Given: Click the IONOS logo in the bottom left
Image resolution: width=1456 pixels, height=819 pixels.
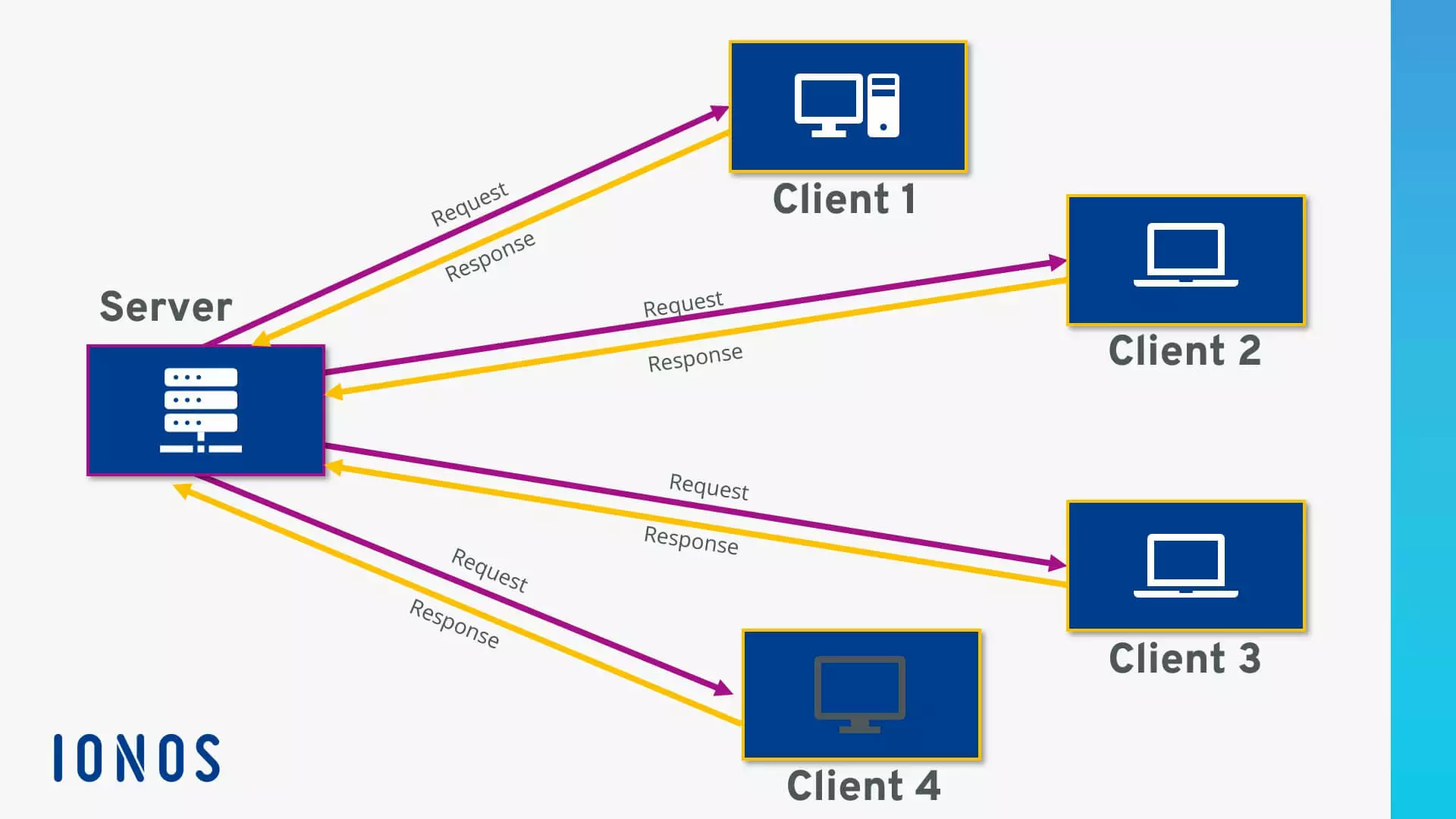Looking at the screenshot, I should [137, 758].
